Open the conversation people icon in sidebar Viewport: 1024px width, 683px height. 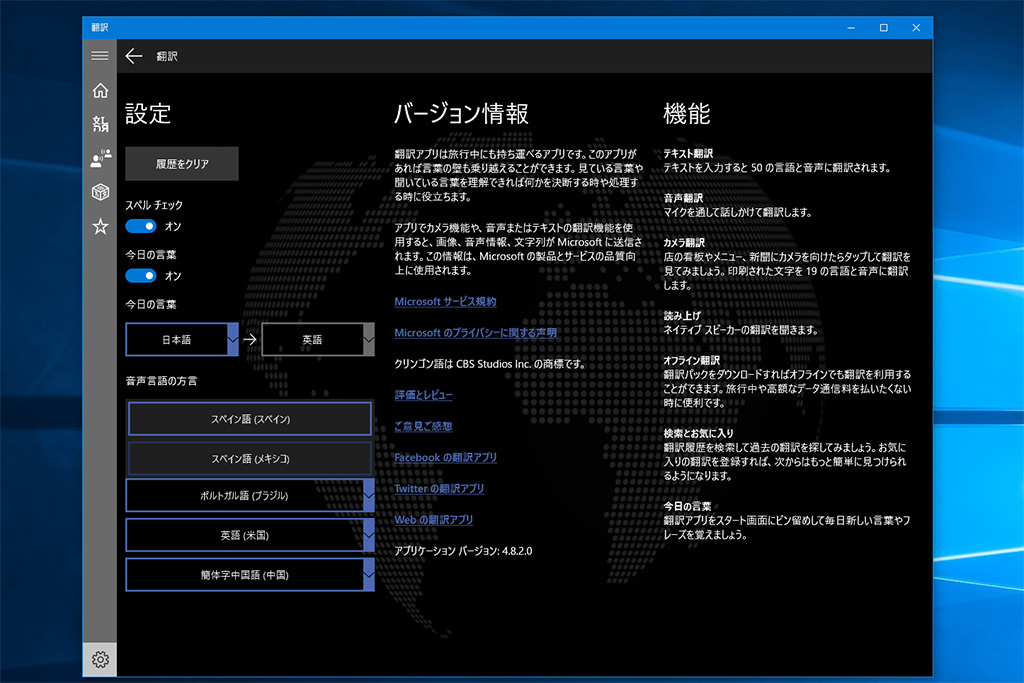coord(101,157)
